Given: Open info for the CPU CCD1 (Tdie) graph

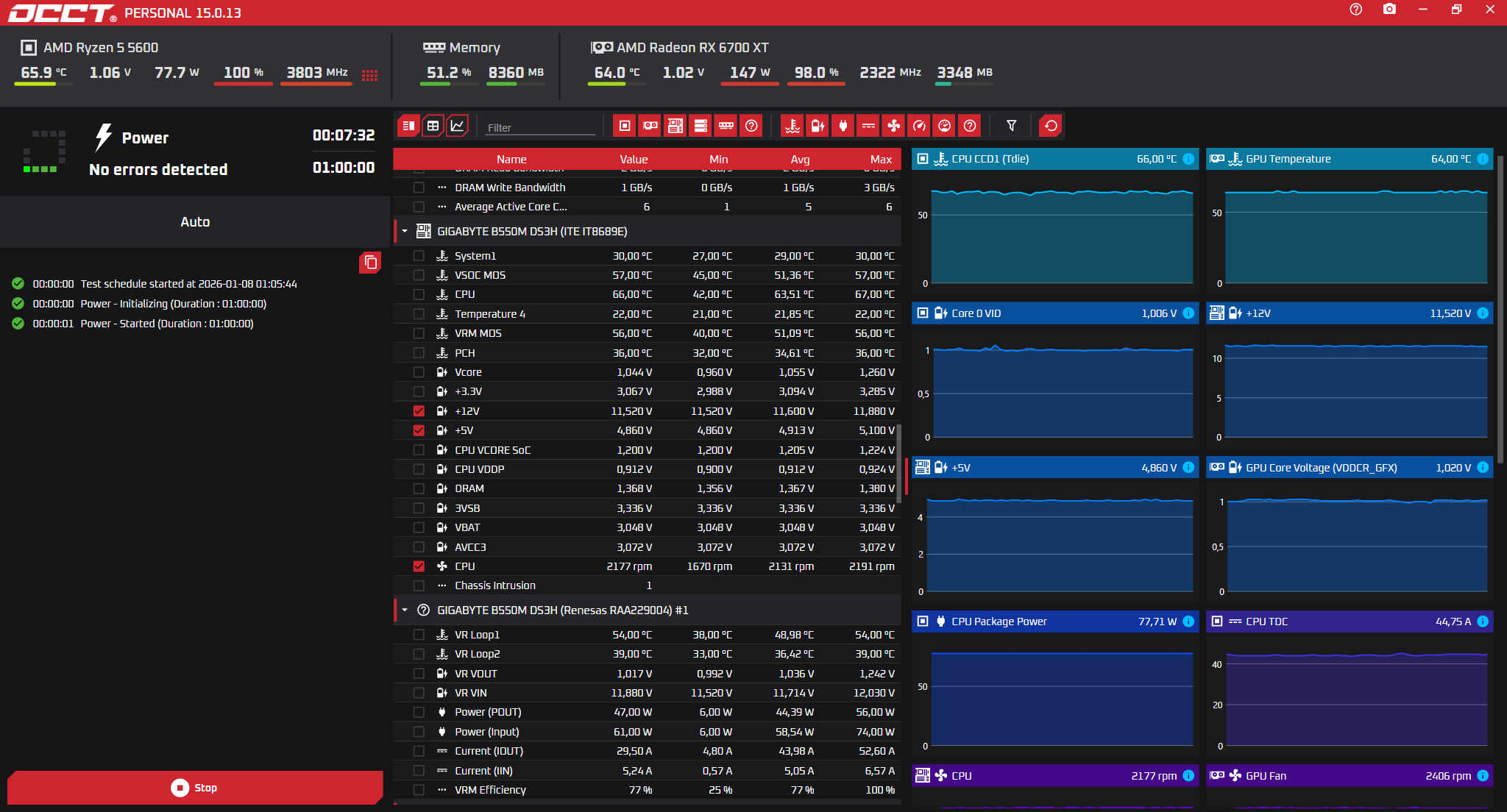Looking at the screenshot, I should (x=1188, y=159).
